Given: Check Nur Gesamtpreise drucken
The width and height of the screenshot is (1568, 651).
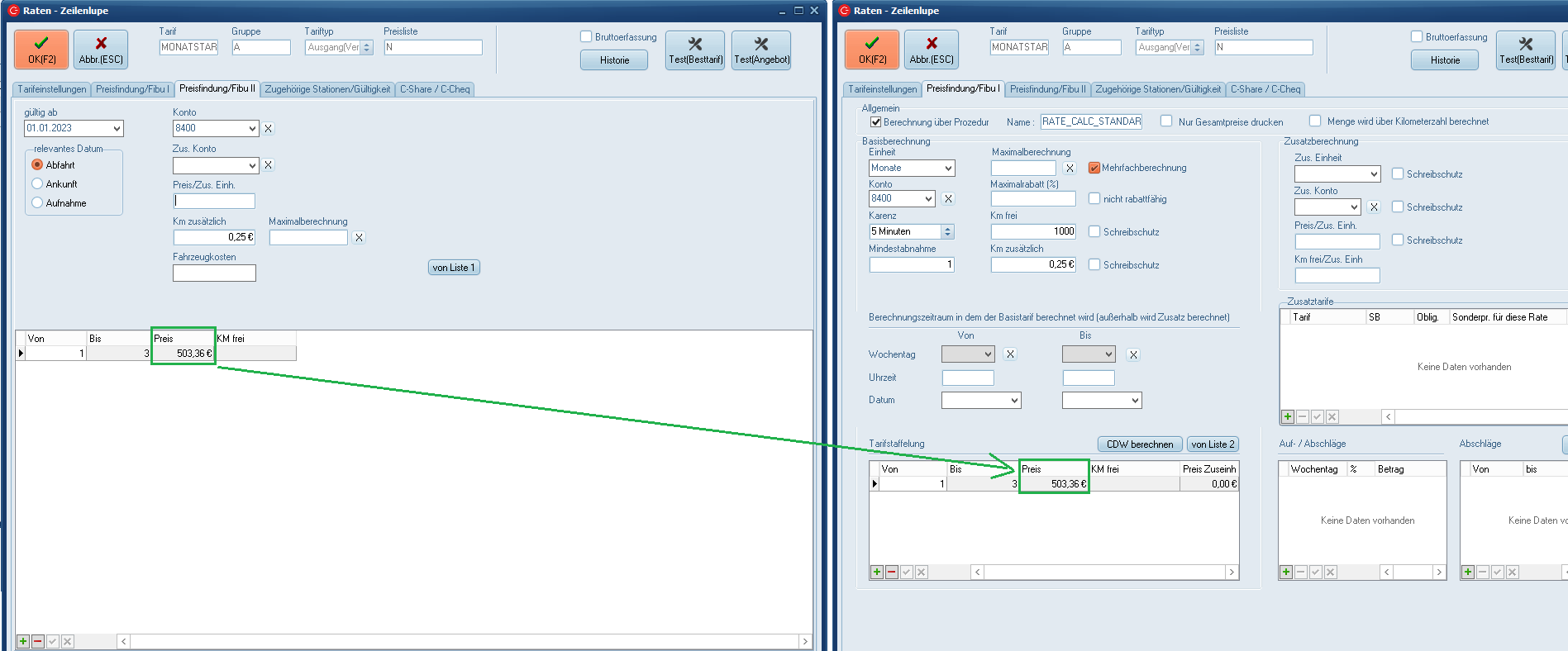Looking at the screenshot, I should tap(1166, 121).
